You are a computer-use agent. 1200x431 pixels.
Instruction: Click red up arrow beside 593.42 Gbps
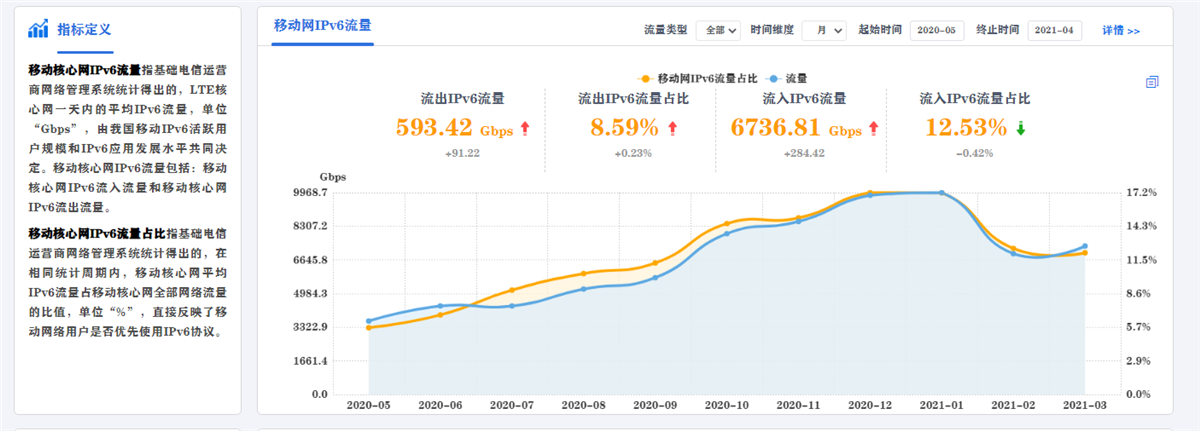pyautogui.click(x=524, y=128)
